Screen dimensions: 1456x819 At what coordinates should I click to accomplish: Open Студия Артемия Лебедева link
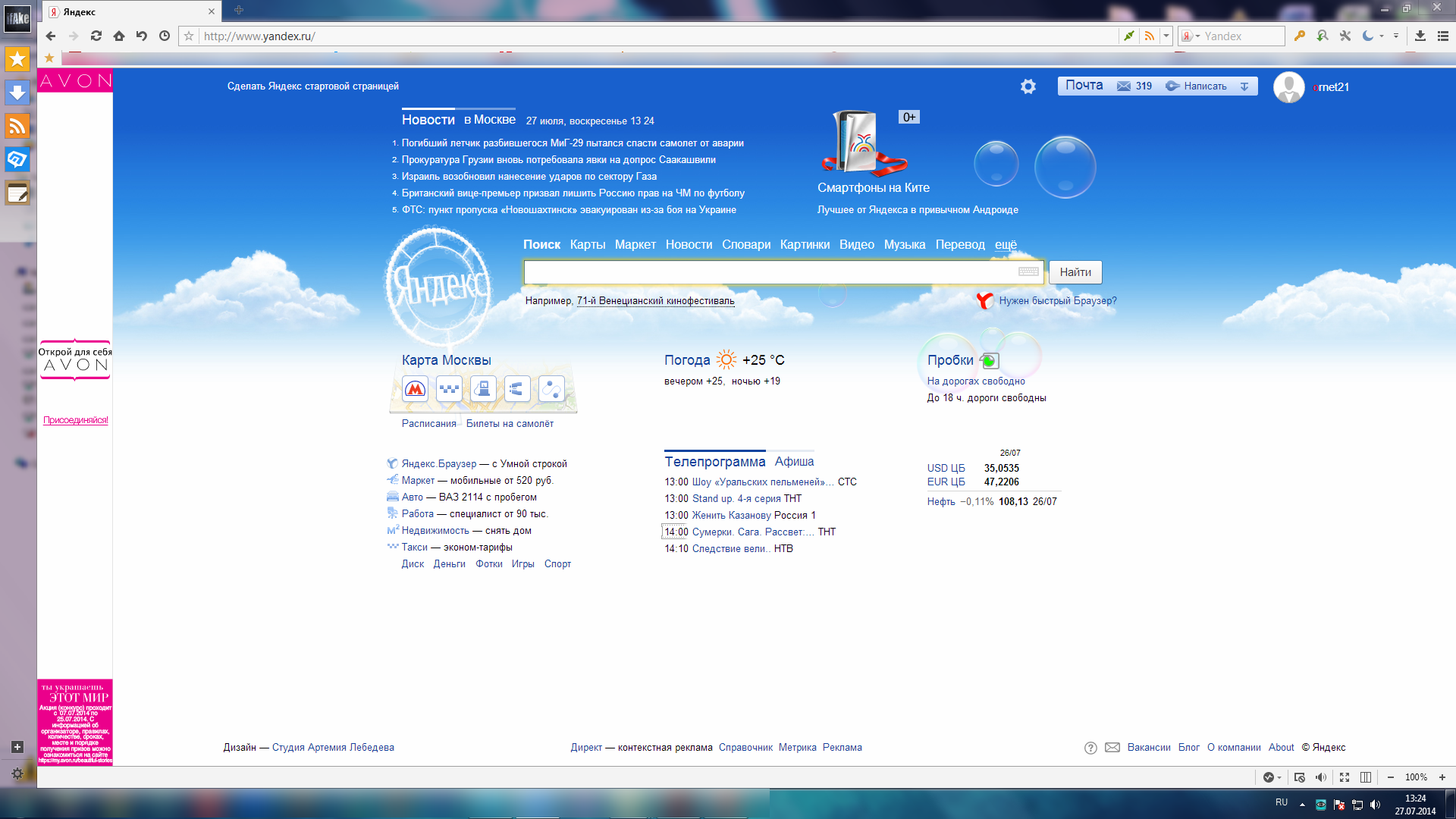pyautogui.click(x=333, y=748)
